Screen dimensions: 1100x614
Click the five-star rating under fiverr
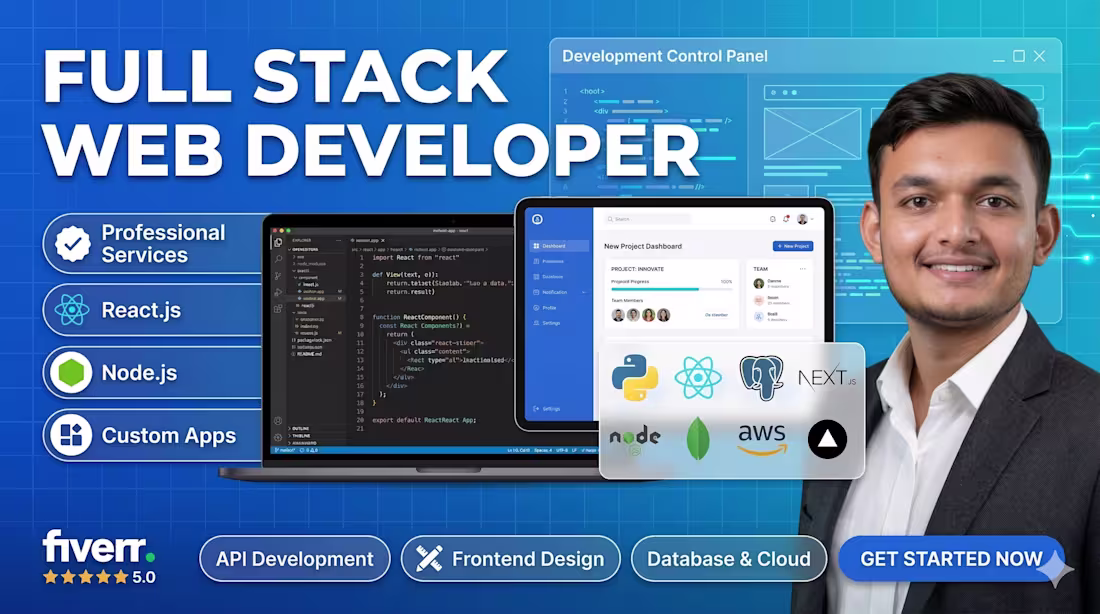tap(86, 577)
